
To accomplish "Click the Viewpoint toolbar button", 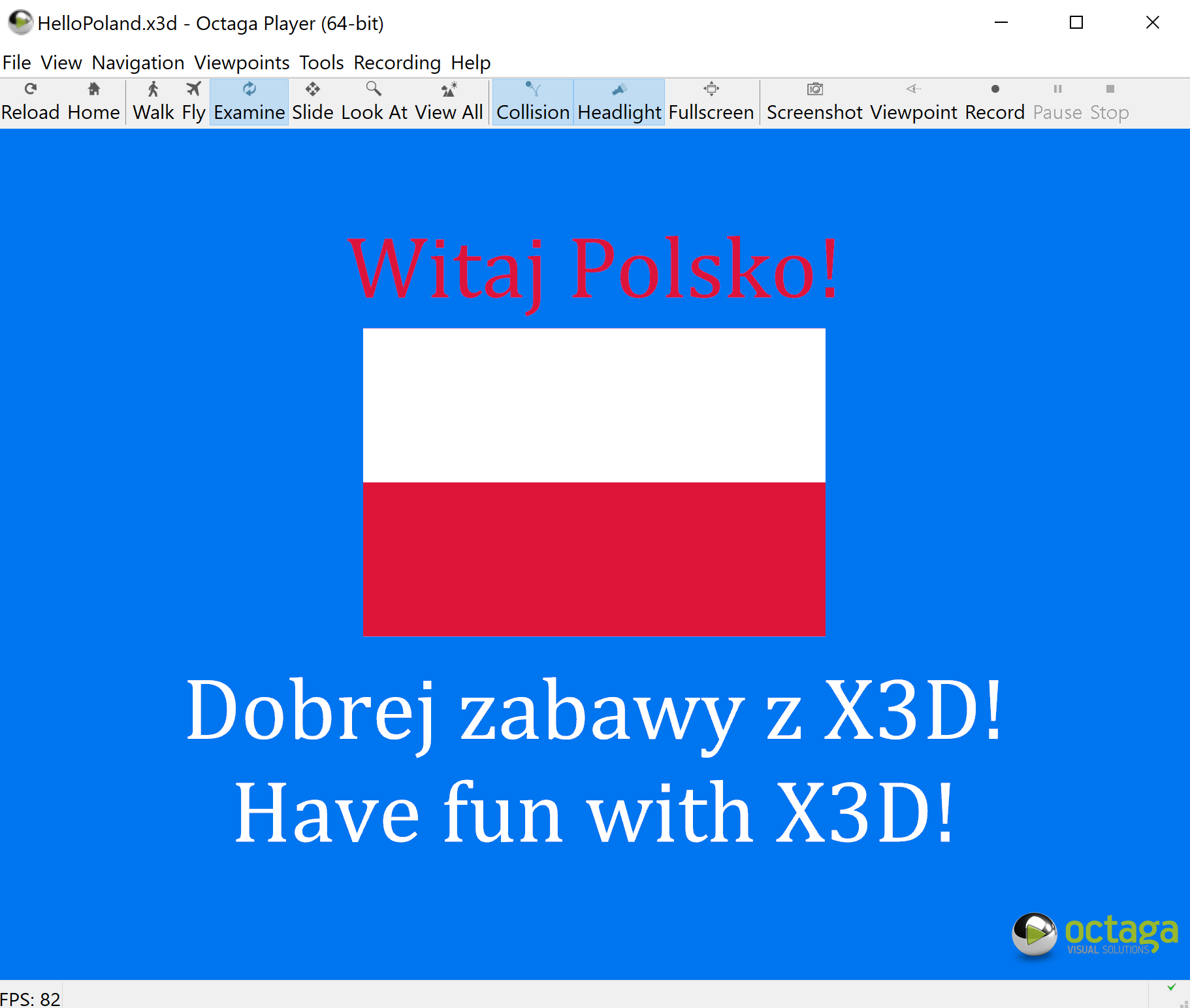I will coord(914,102).
